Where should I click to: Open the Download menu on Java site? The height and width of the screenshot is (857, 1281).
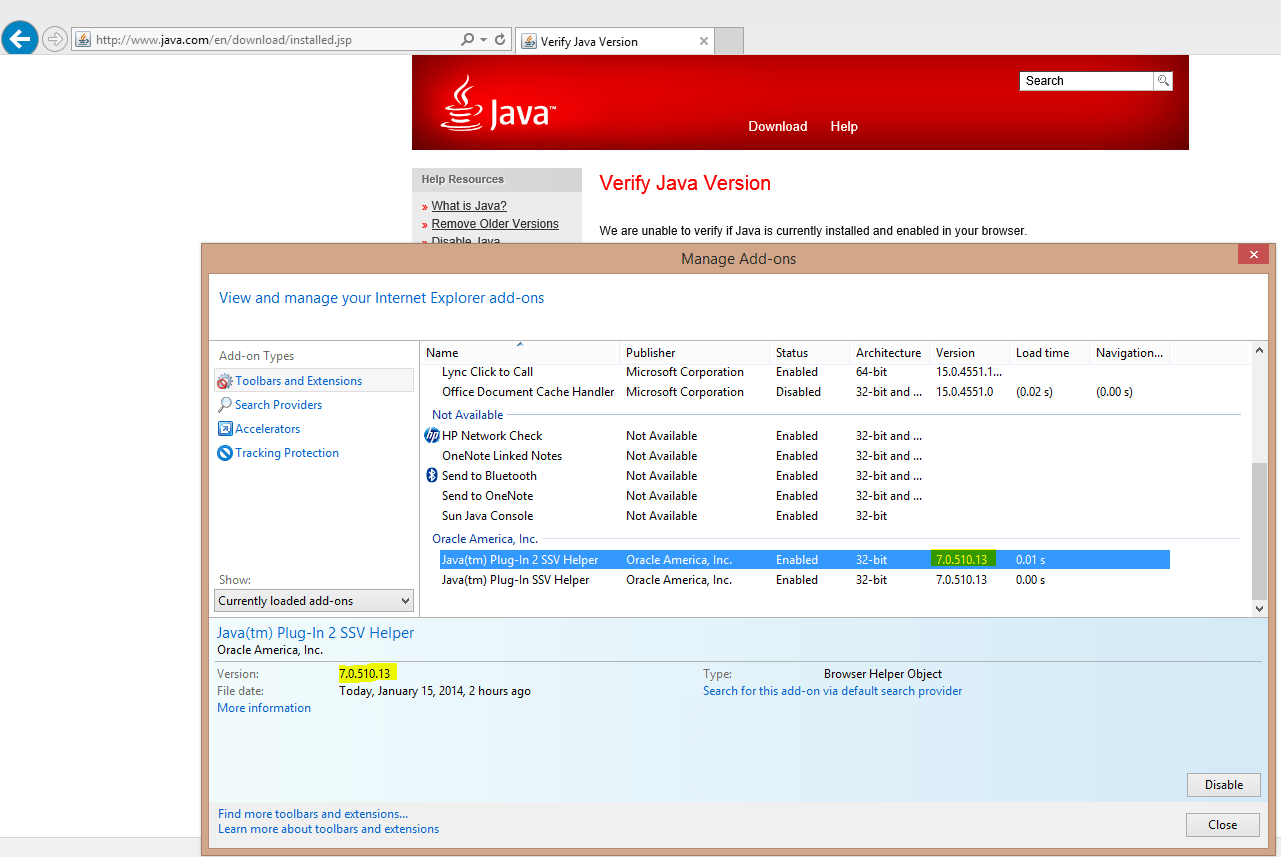(x=778, y=127)
